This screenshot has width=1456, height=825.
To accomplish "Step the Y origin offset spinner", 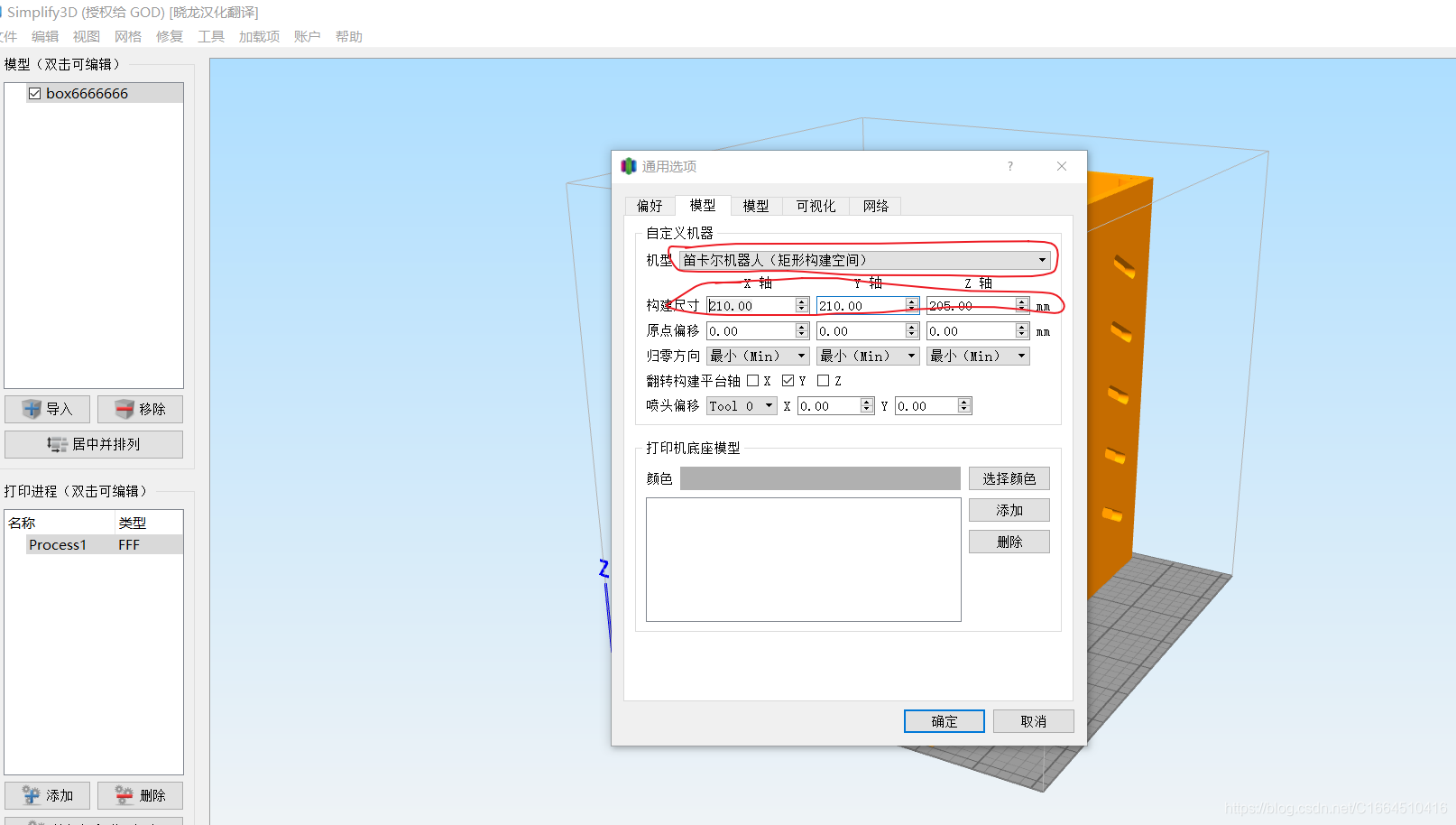I will click(912, 330).
